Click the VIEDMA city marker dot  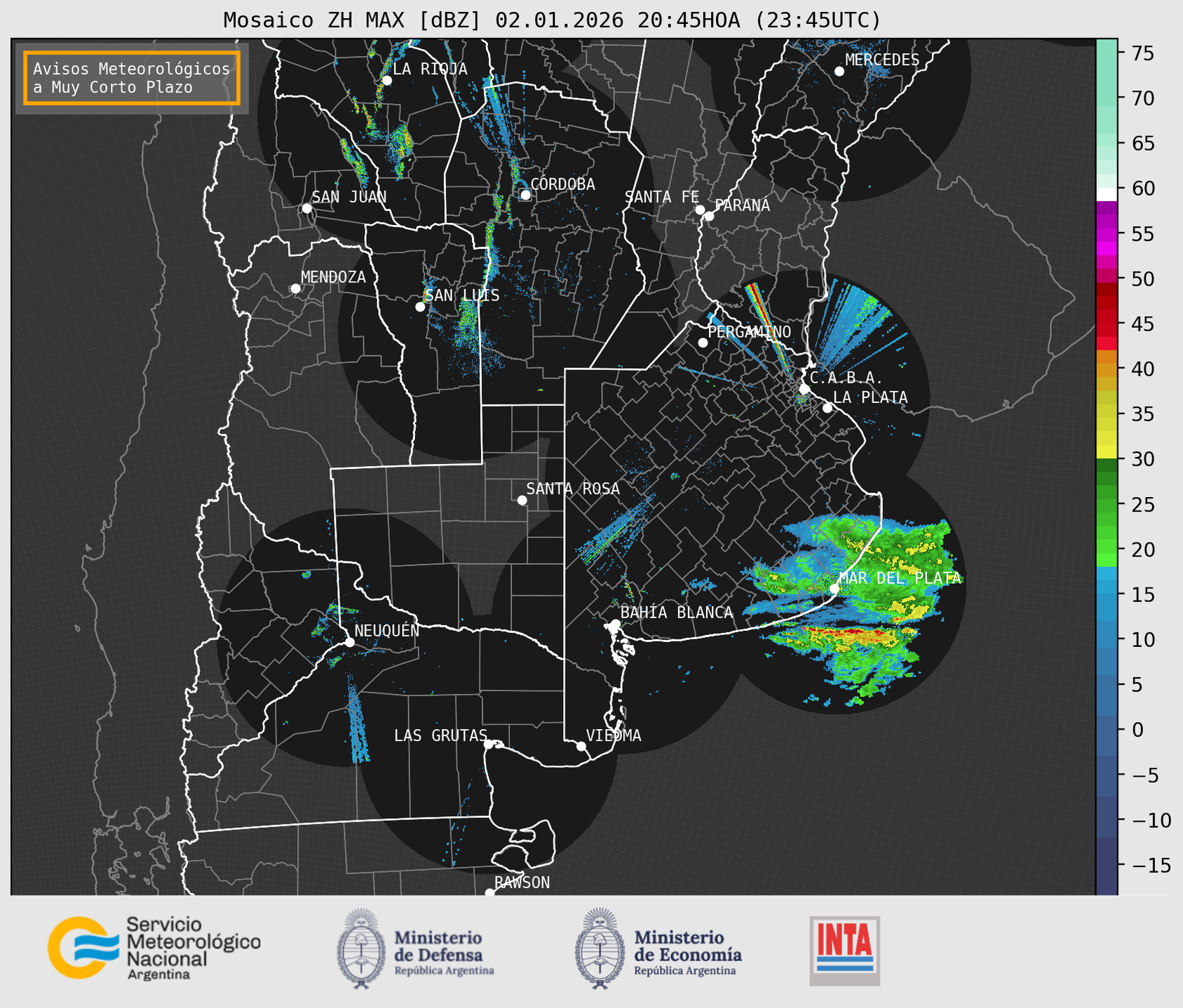(x=581, y=746)
